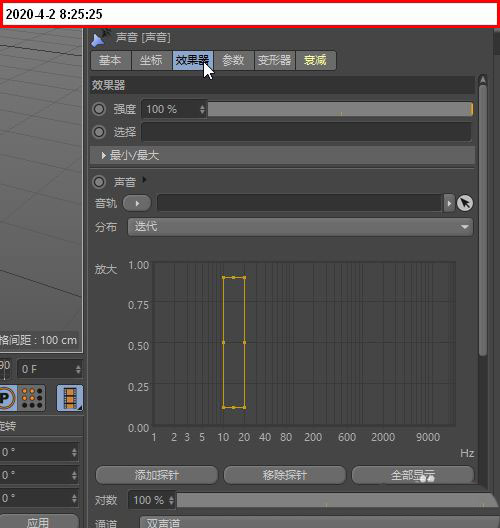Select the 效果器 tab
Viewport: 500px width, 528px height.
tap(193, 61)
